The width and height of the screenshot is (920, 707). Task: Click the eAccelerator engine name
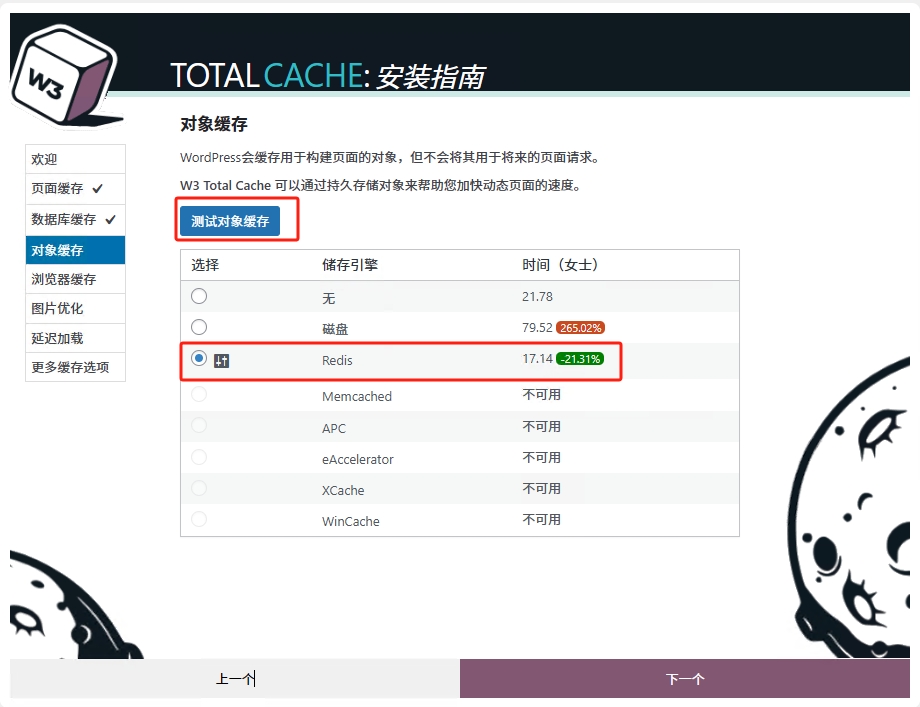coord(358,459)
